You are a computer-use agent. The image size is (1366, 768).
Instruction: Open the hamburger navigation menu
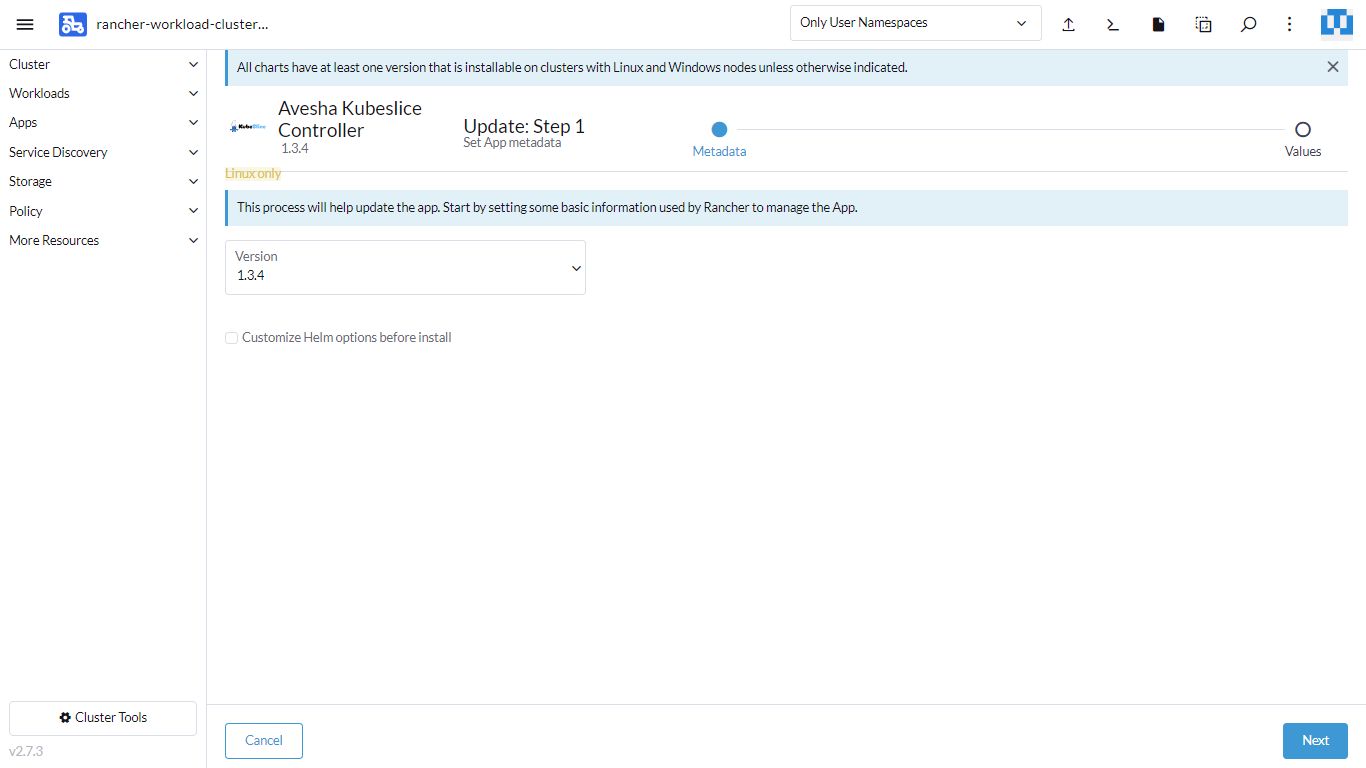click(x=25, y=24)
